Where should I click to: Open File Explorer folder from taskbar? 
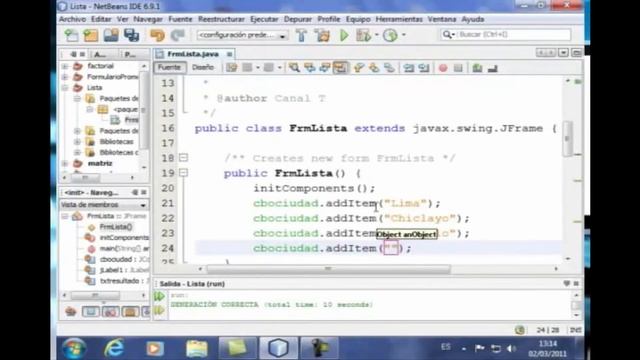(197, 348)
